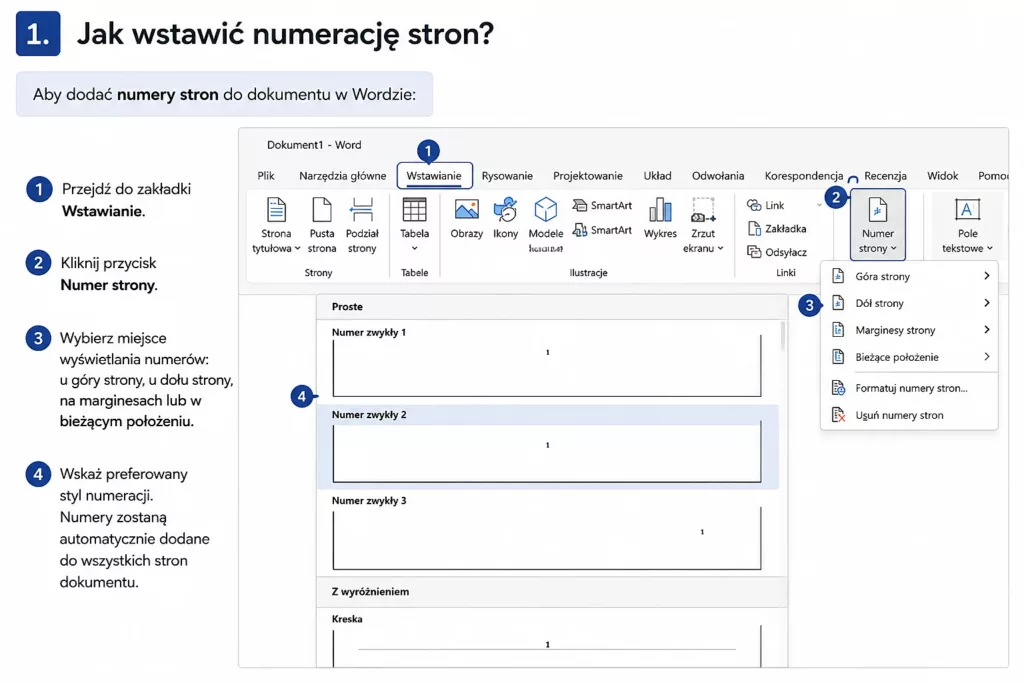Image resolution: width=1024 pixels, height=683 pixels.
Task: Open Tabela dropdown arrow
Action: tap(415, 248)
